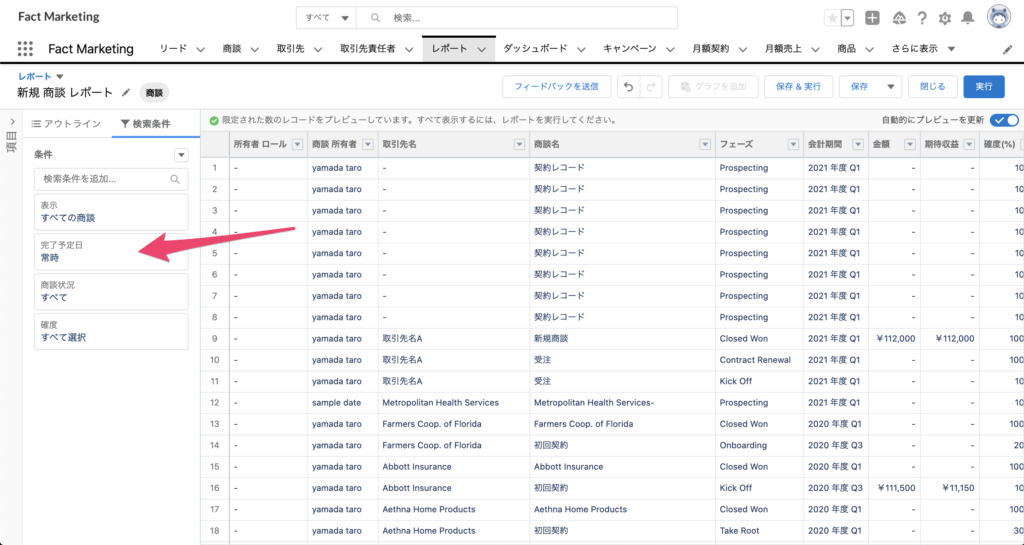Open the help question mark icon

[921, 18]
